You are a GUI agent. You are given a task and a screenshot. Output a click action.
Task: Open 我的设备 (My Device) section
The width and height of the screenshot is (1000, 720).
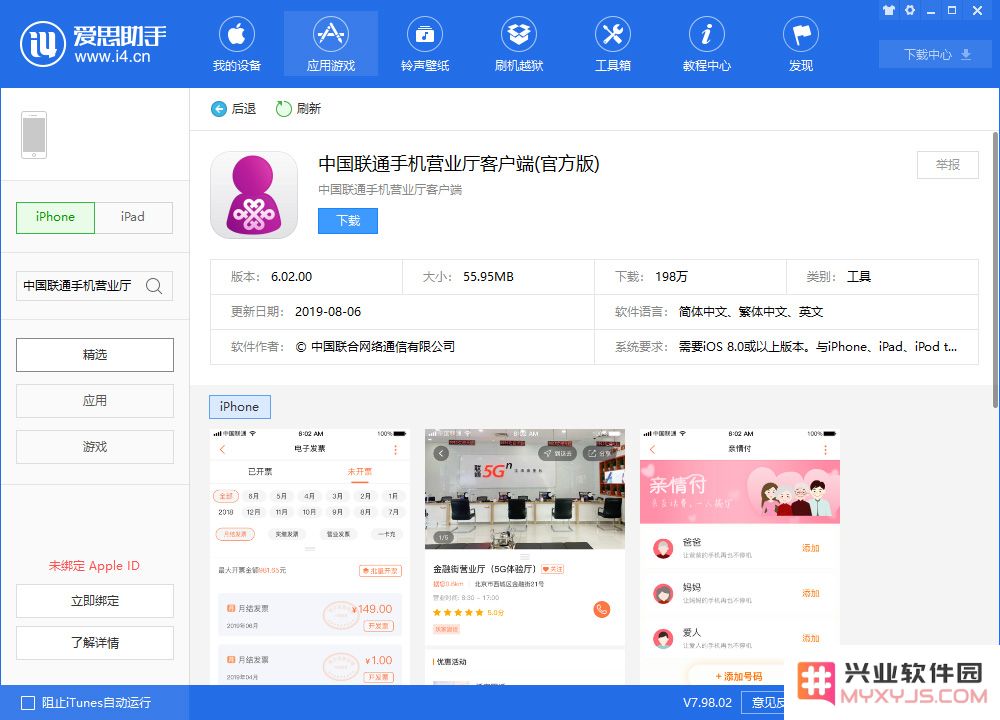[237, 44]
